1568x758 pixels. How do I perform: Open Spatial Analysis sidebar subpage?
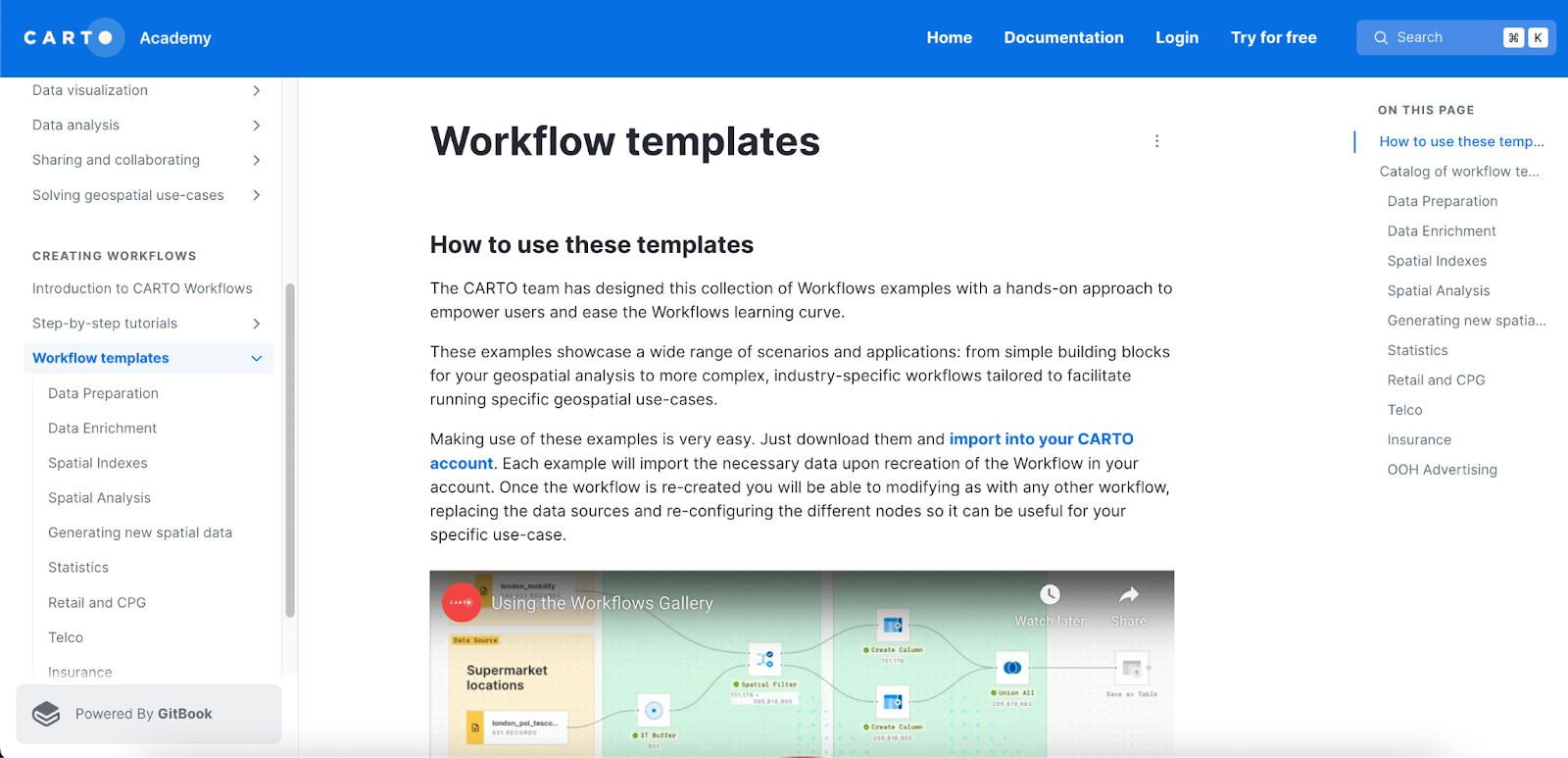tap(99, 498)
